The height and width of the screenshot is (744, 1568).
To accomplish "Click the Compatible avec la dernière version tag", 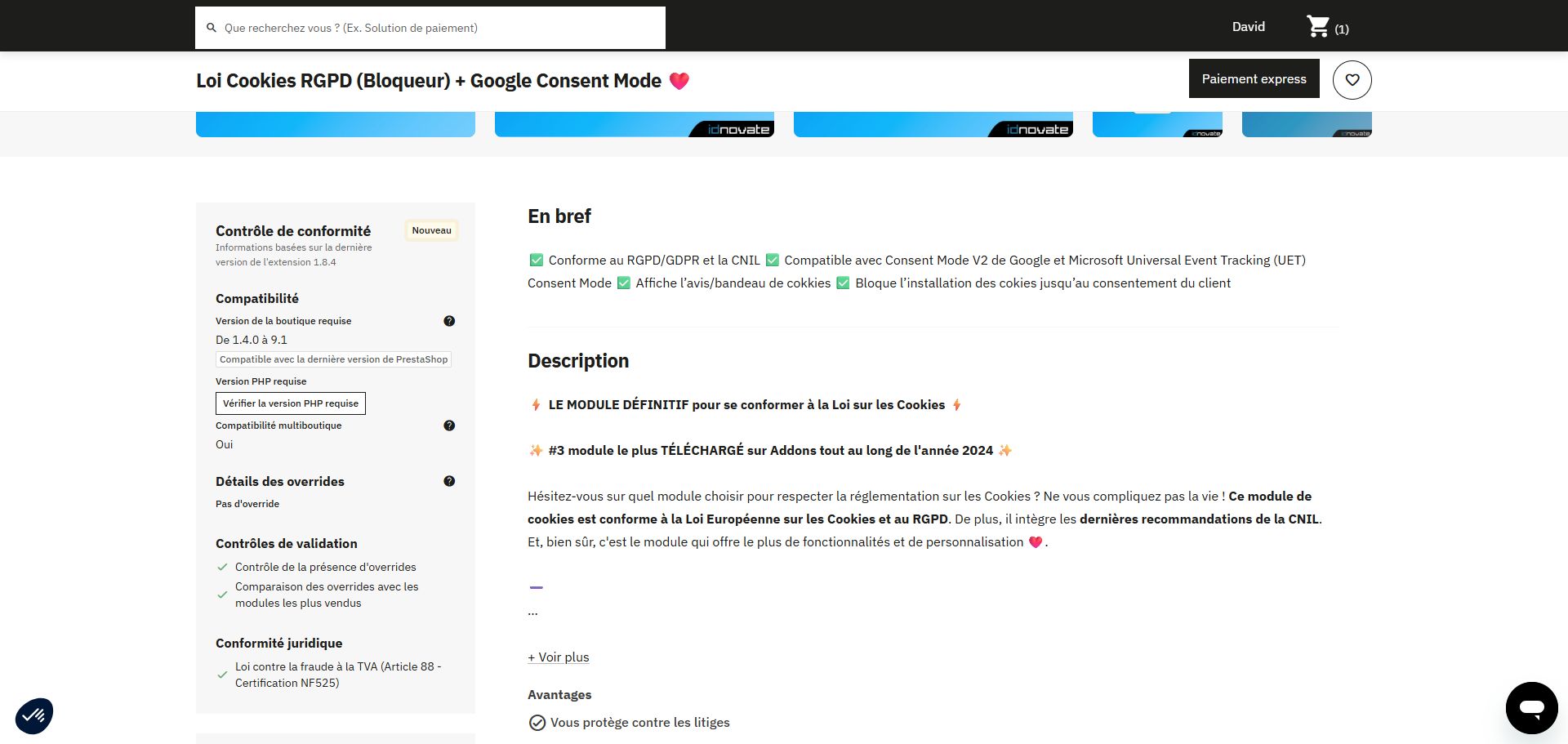I will coord(333,359).
